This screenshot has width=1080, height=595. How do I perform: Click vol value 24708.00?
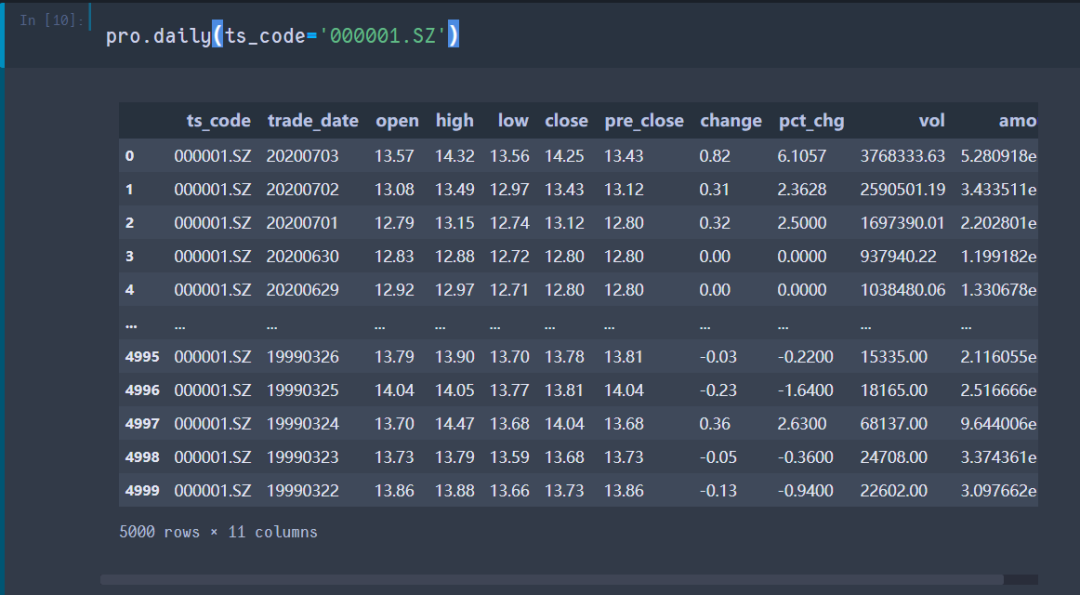pyautogui.click(x=893, y=457)
